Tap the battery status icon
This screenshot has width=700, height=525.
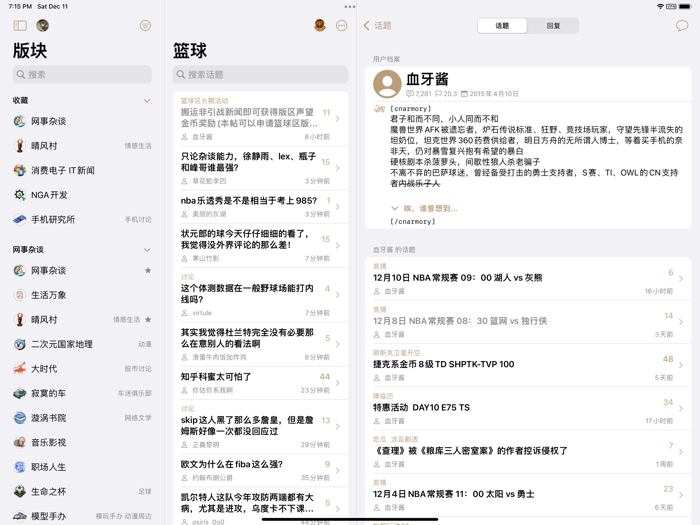[x=685, y=6]
